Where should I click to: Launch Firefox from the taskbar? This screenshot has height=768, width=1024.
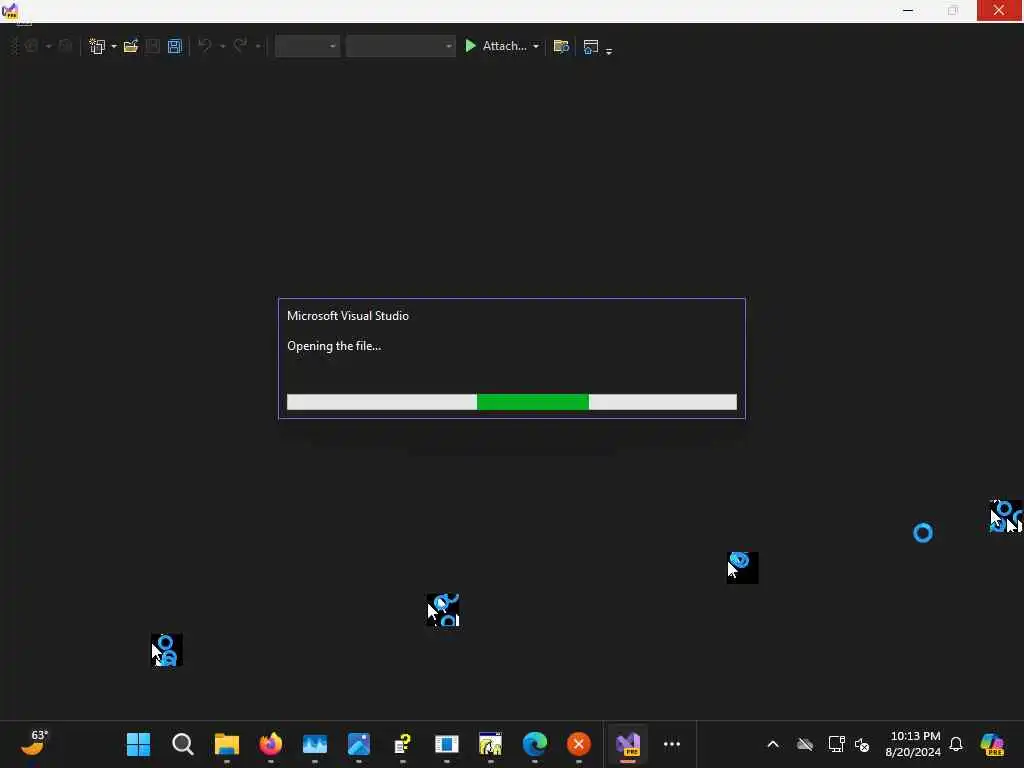click(270, 744)
